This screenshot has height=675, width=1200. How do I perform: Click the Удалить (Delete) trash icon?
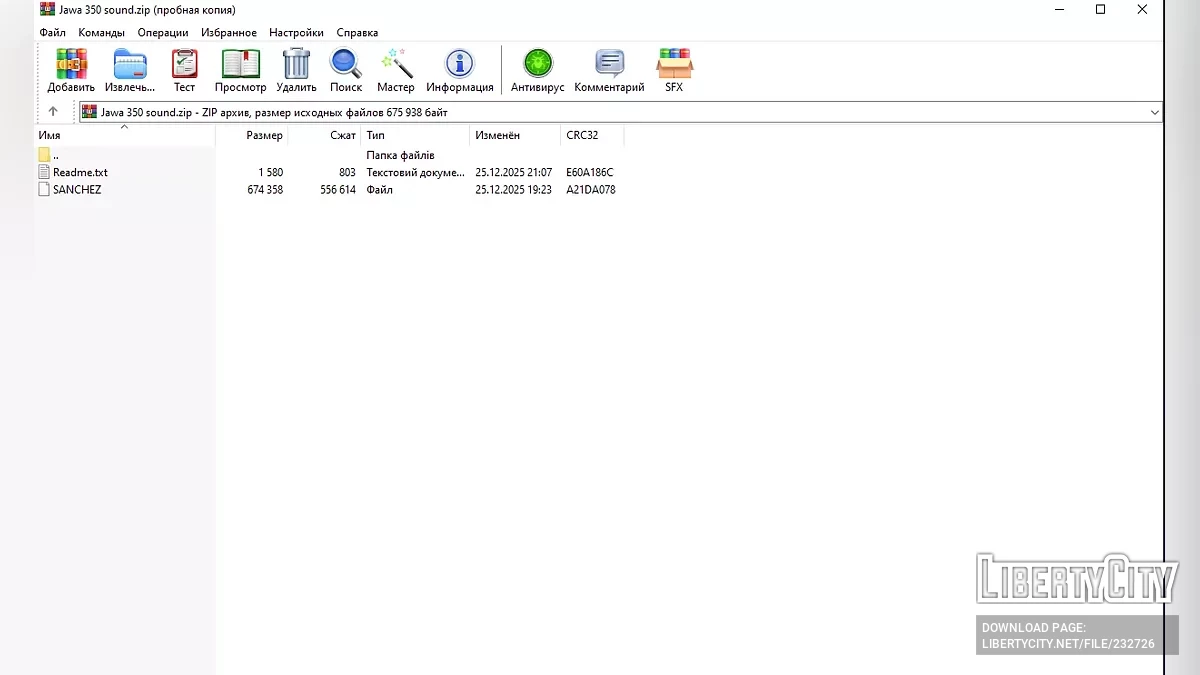[296, 65]
